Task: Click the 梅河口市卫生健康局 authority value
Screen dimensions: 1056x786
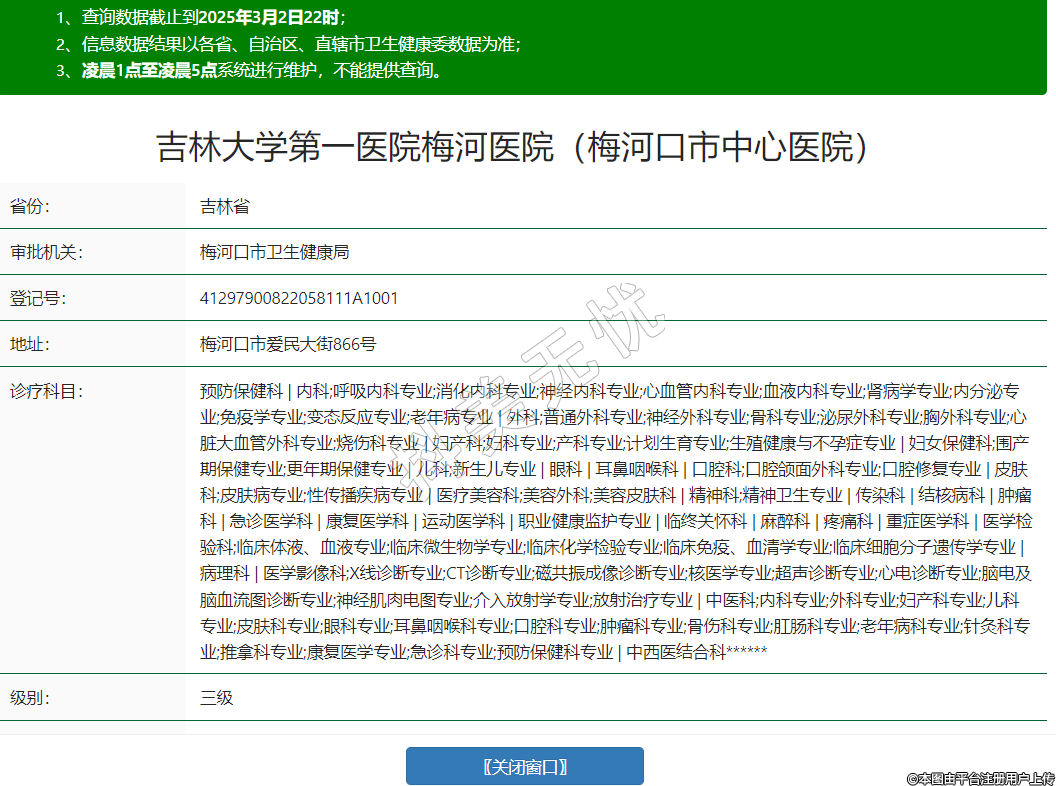Action: (x=274, y=252)
